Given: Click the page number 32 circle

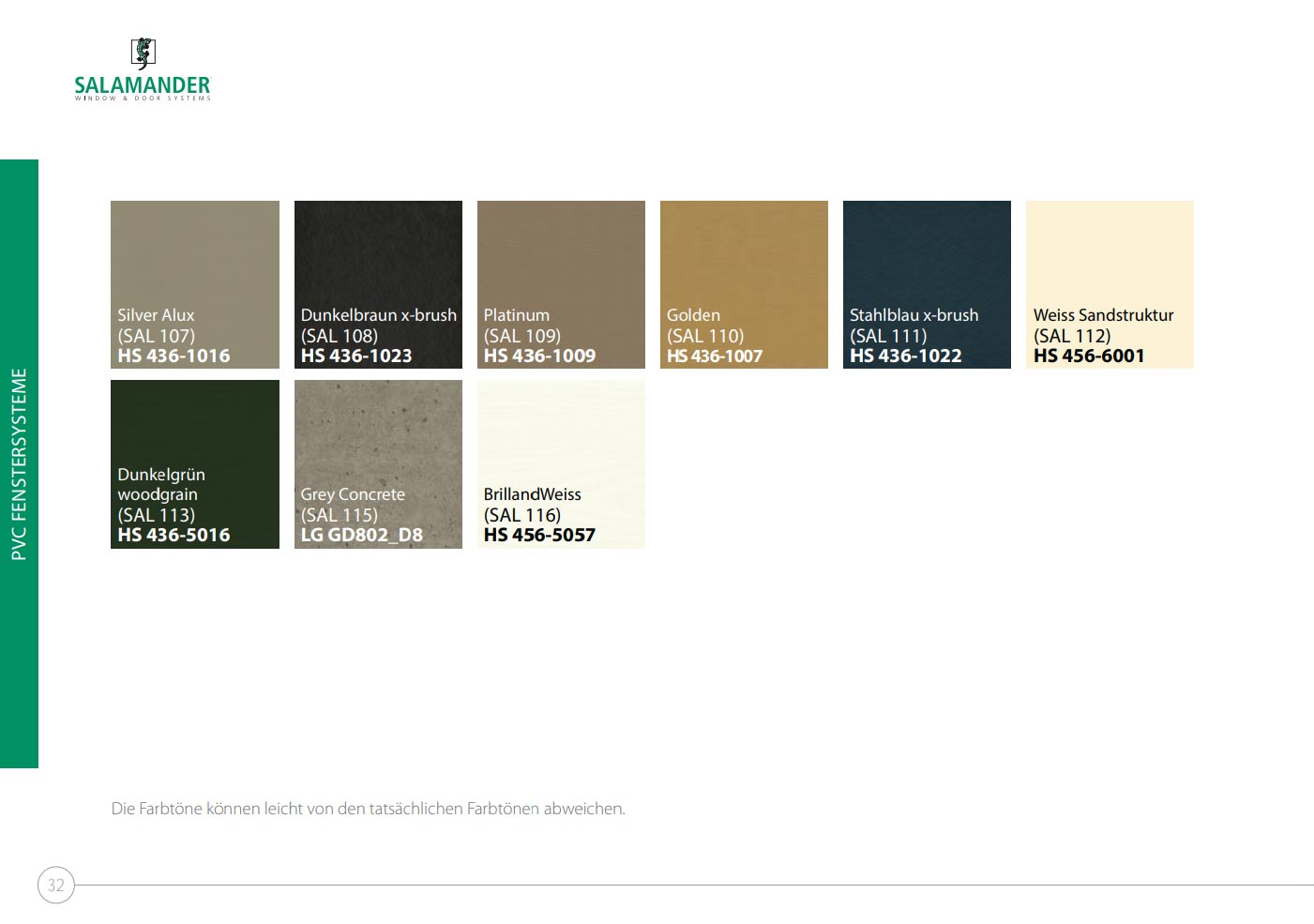Looking at the screenshot, I should (56, 885).
